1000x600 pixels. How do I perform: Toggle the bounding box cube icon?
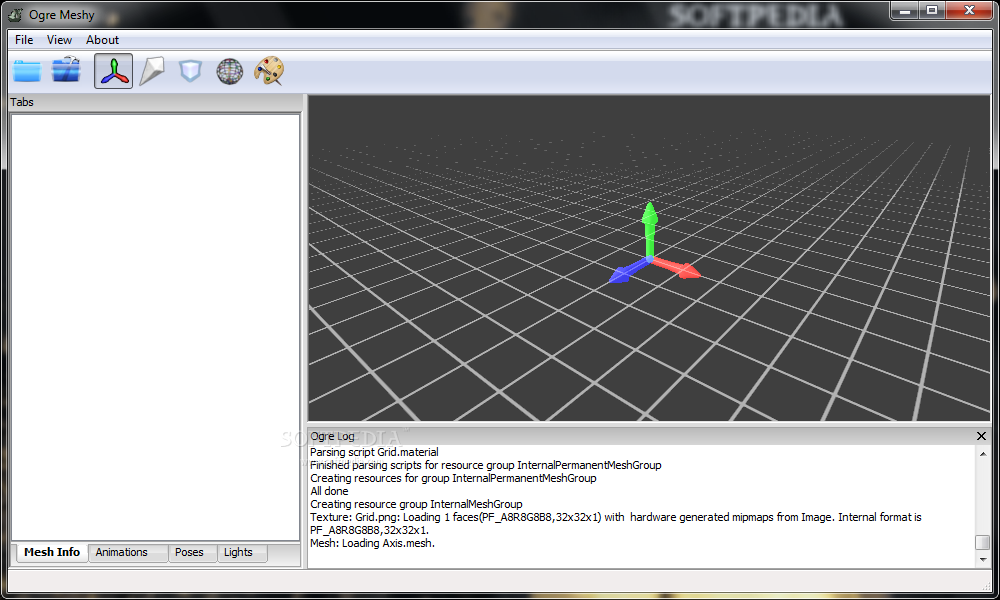(190, 71)
